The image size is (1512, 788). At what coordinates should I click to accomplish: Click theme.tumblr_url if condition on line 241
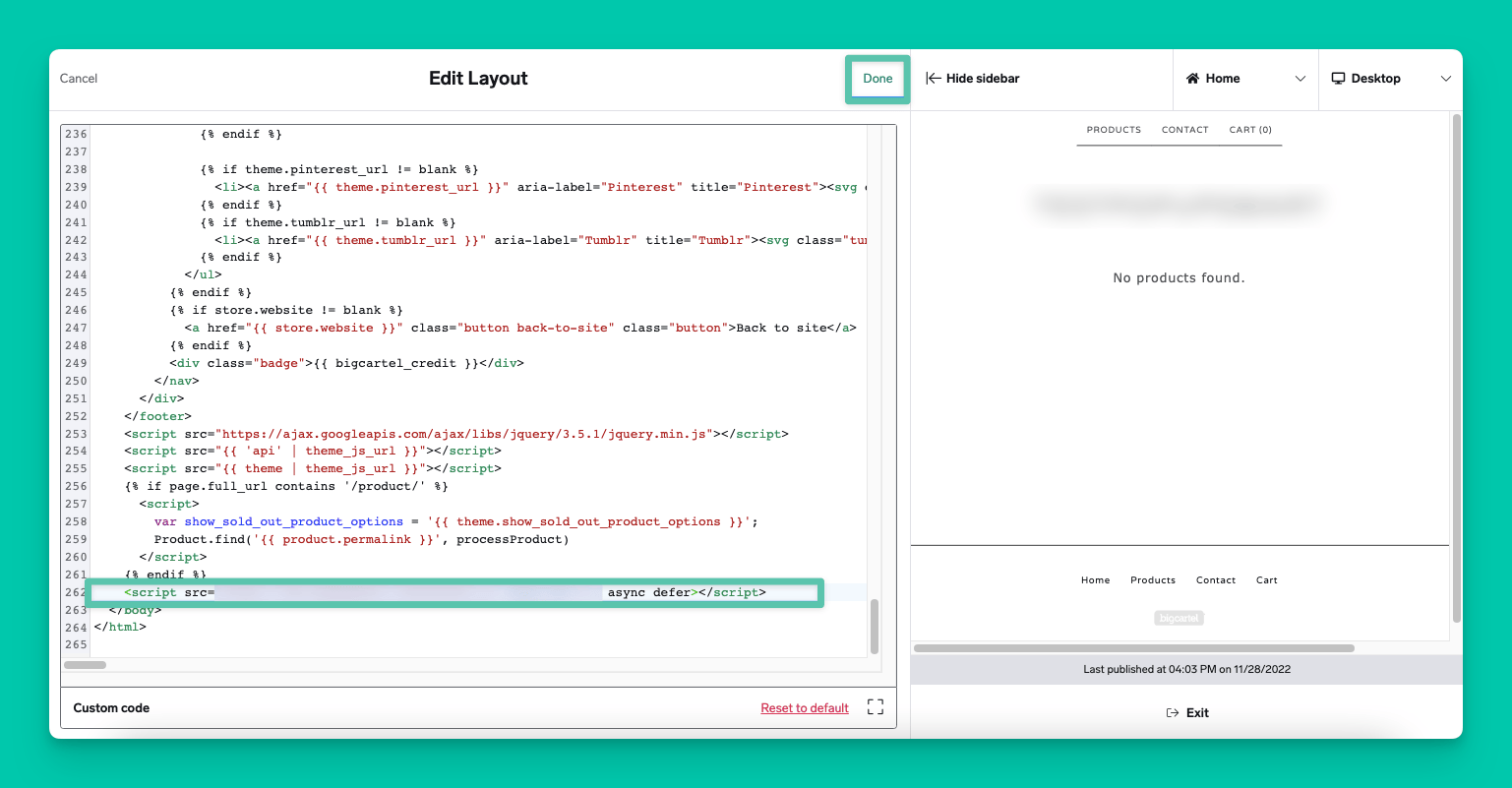328,222
